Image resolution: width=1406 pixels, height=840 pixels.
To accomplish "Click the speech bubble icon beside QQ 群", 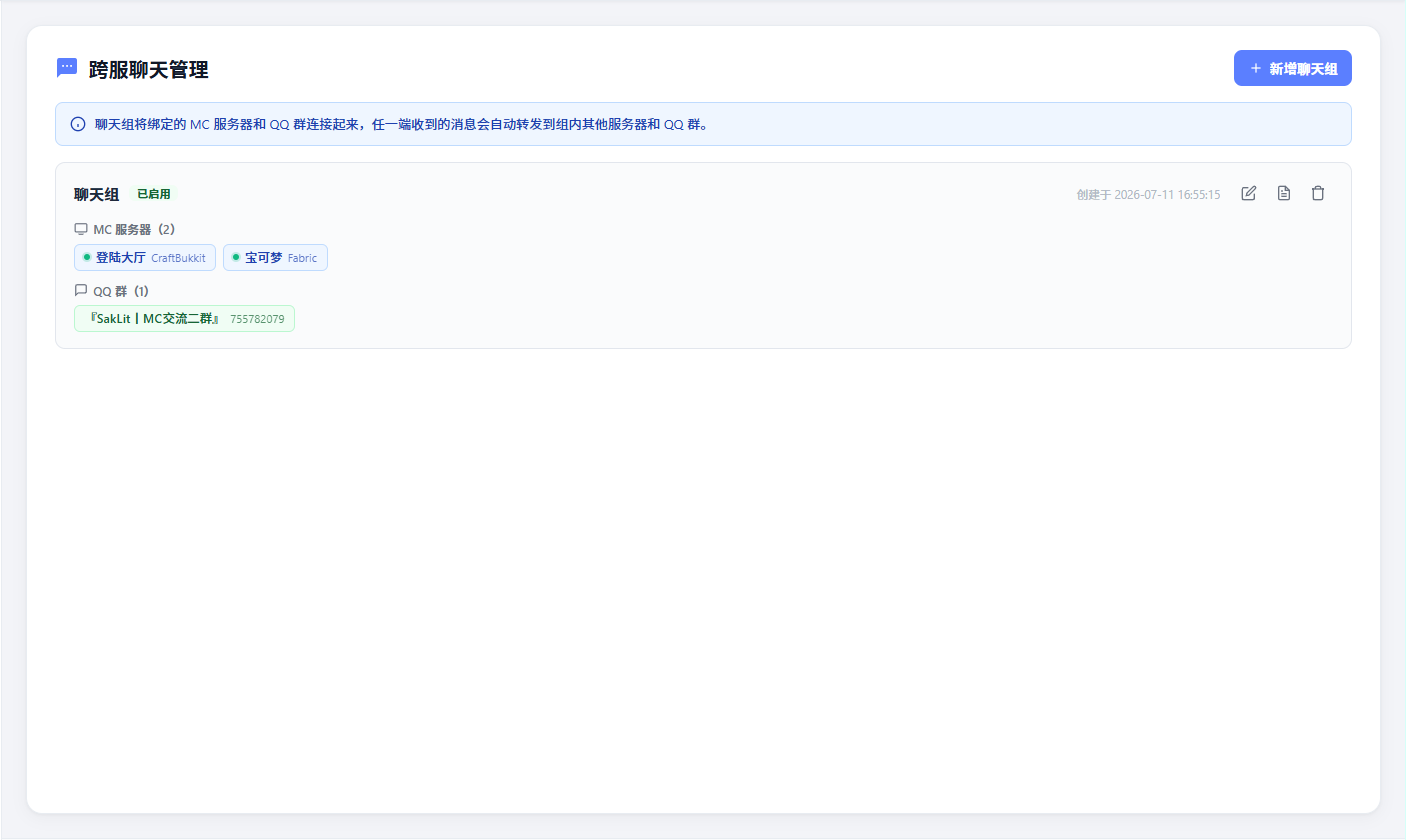I will (81, 290).
